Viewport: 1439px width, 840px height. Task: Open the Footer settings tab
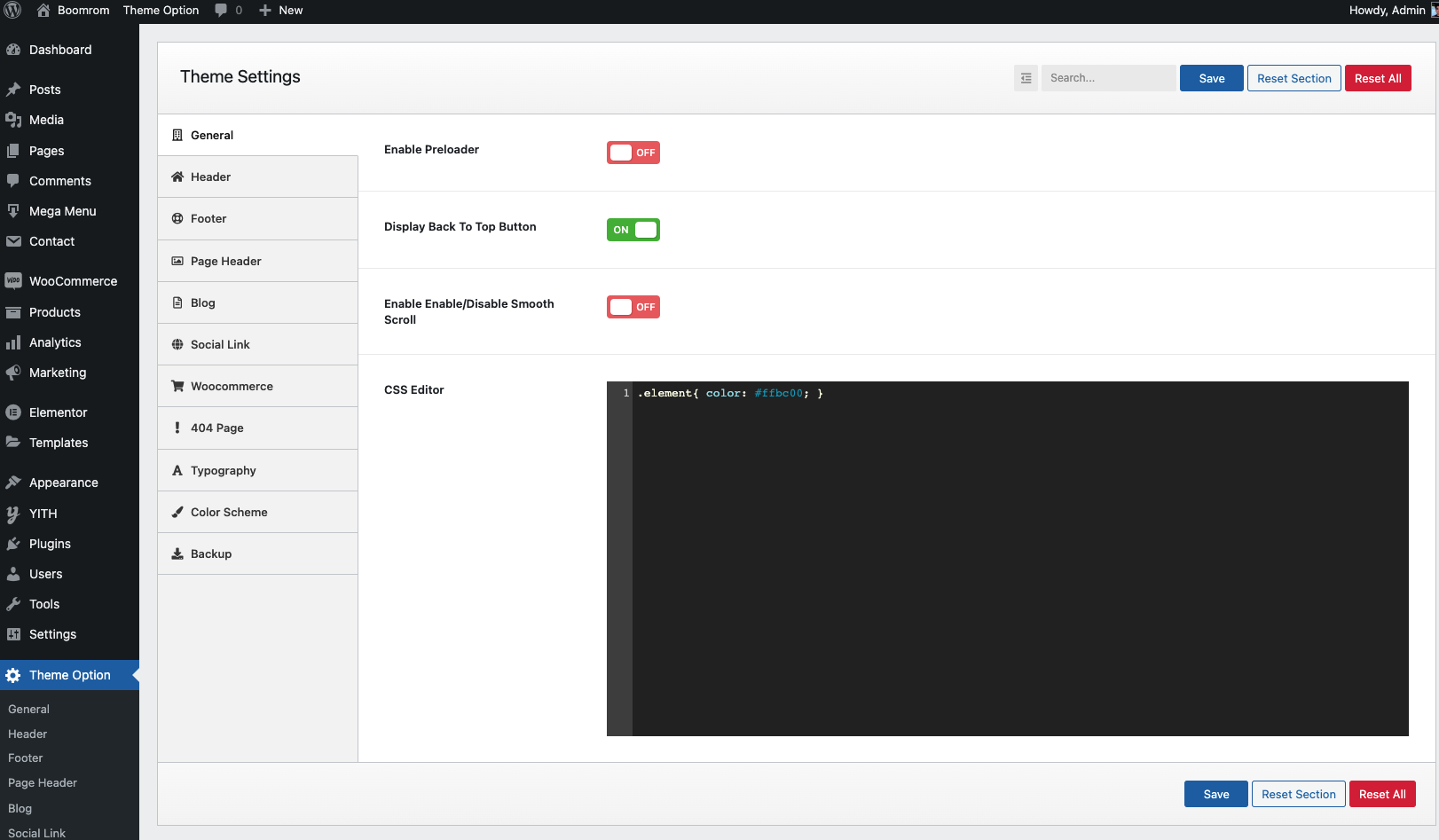(x=258, y=218)
